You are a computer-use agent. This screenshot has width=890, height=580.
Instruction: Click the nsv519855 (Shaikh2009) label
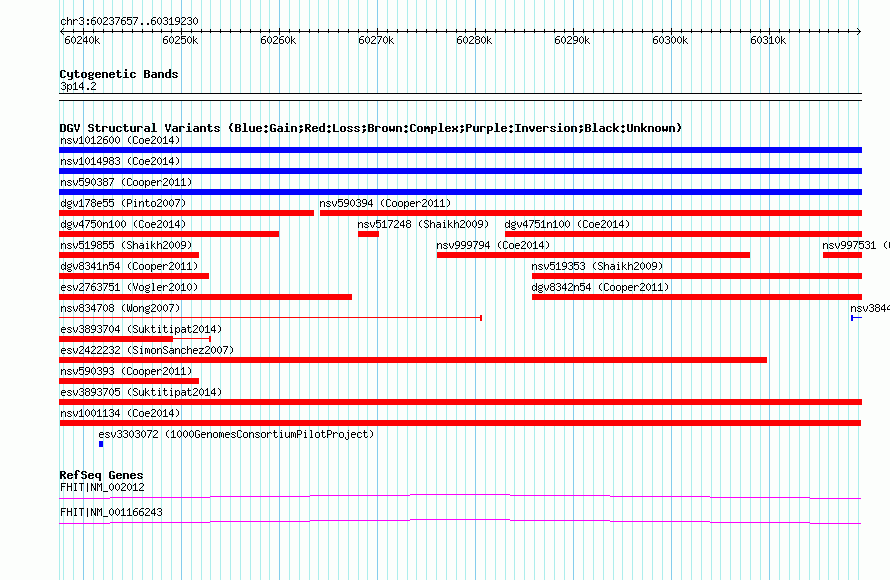[126, 245]
